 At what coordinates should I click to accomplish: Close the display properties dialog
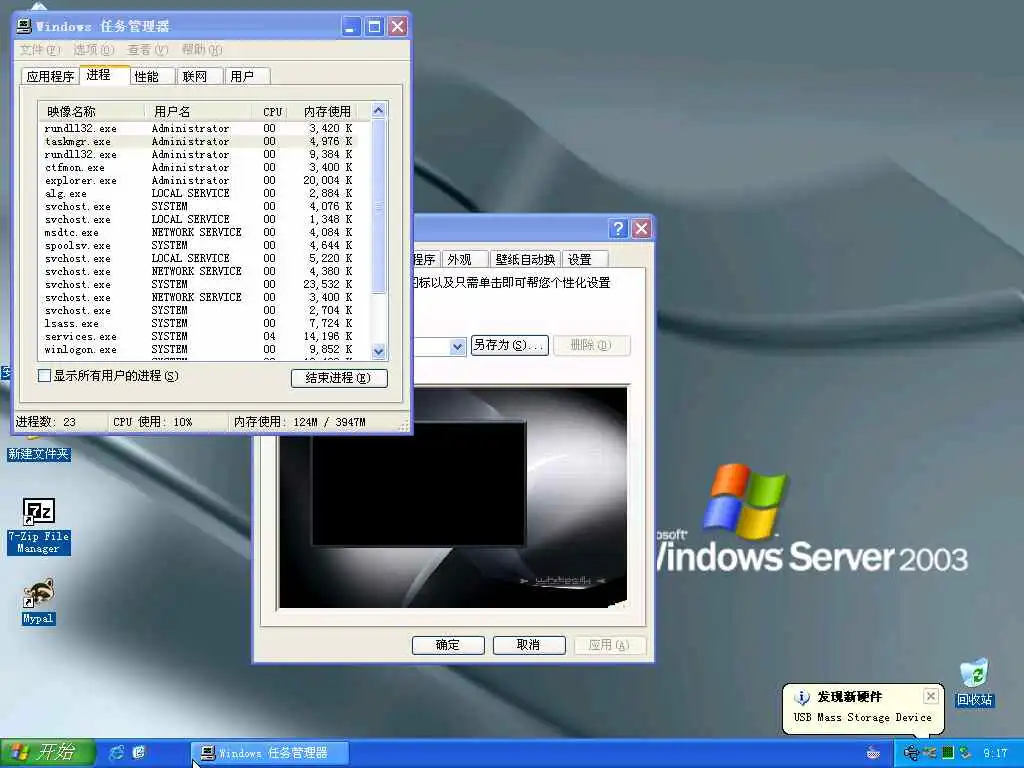(x=641, y=229)
